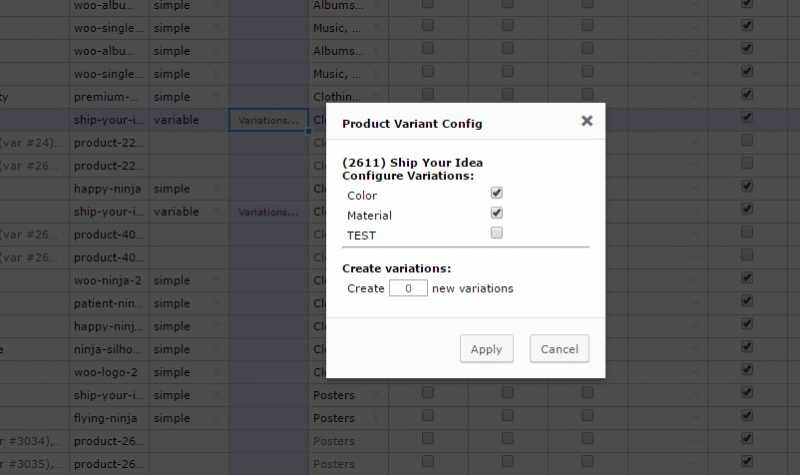This screenshot has width=800, height=475.
Task: Select the premium- slug cell
Action: tap(109, 97)
